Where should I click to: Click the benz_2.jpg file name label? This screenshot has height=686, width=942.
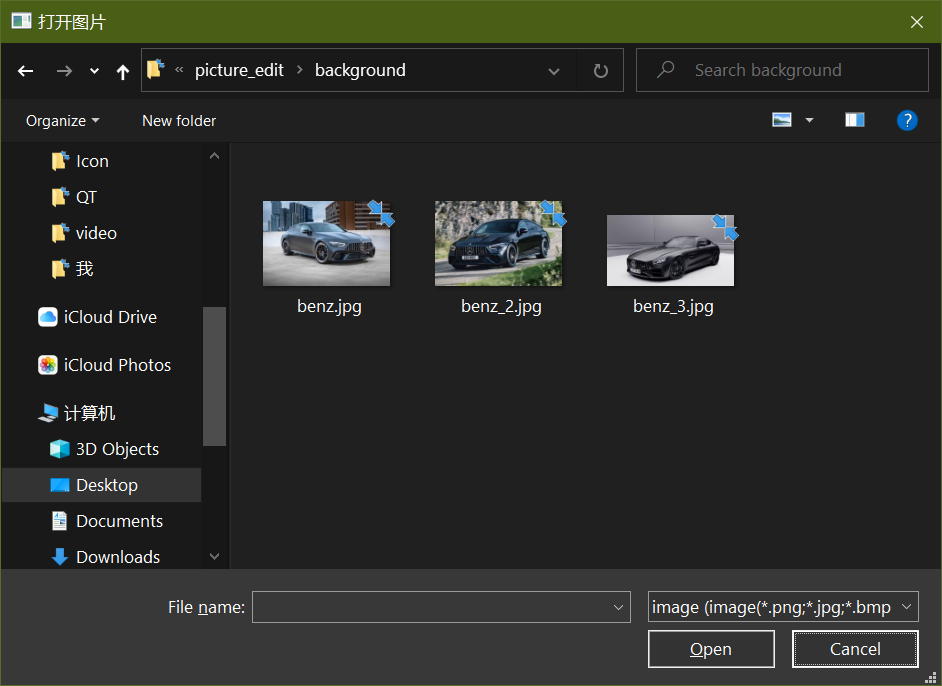(x=501, y=306)
